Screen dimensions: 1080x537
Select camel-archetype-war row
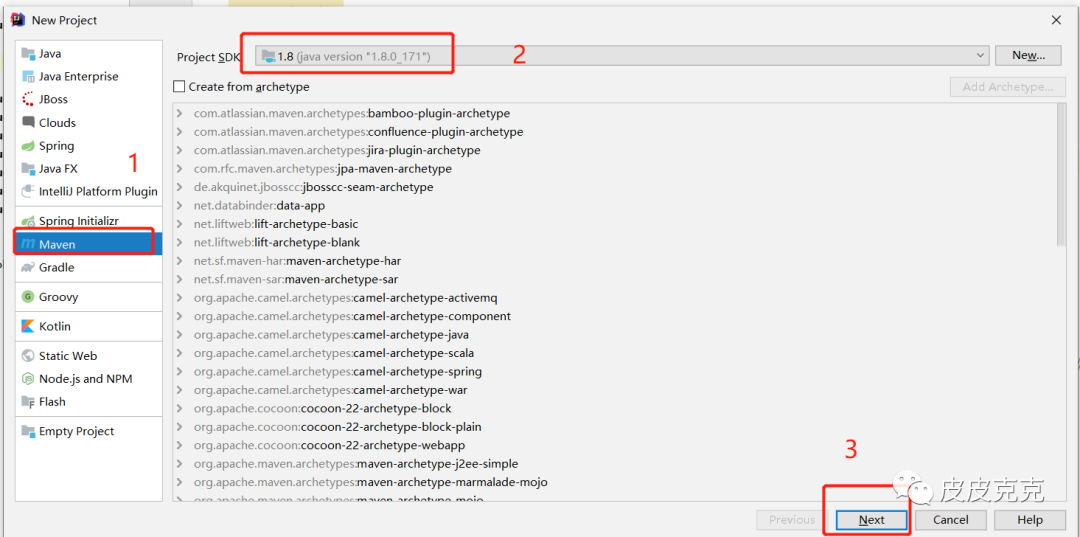click(613, 390)
